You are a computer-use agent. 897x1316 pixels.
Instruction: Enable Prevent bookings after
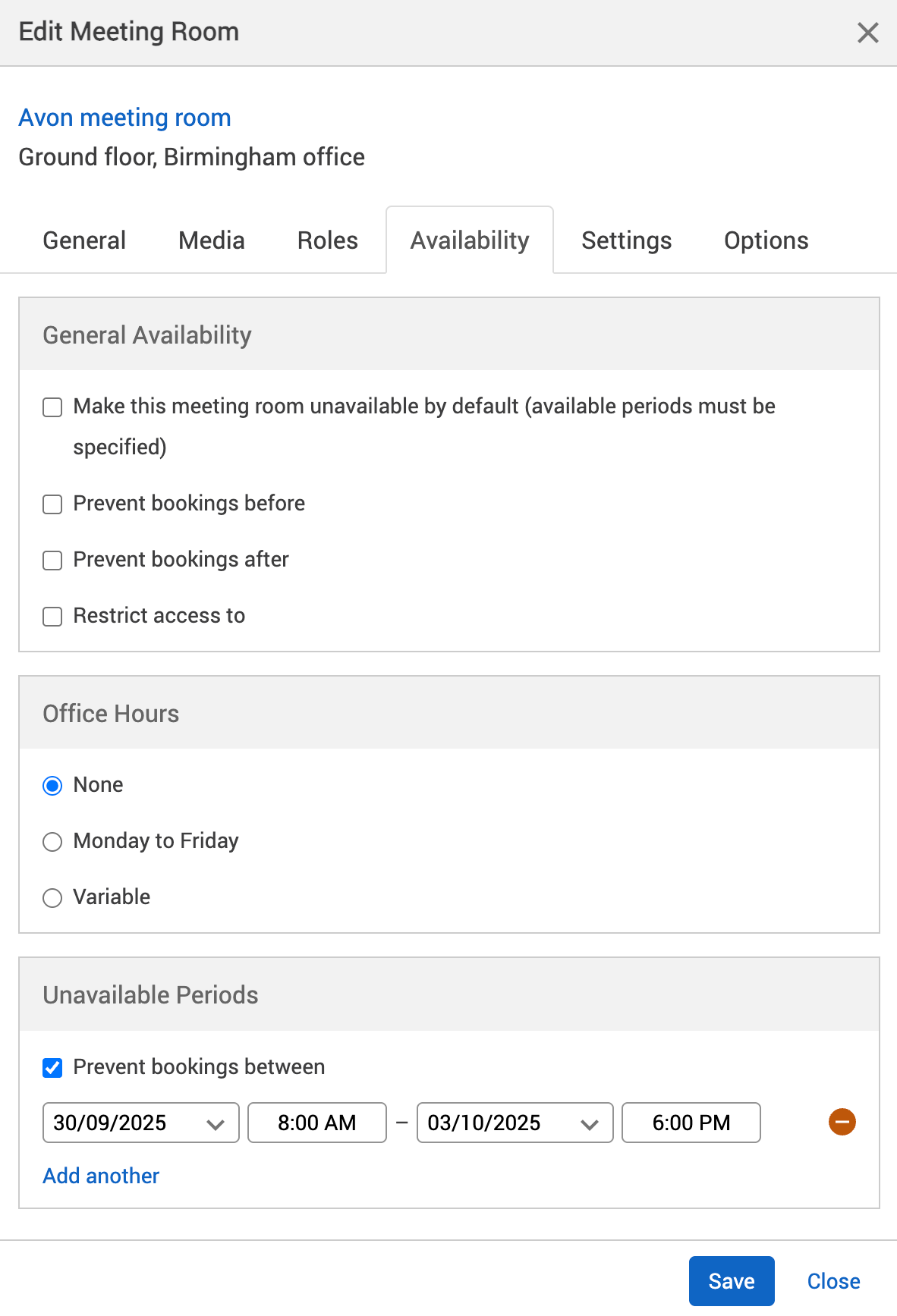[52, 561]
